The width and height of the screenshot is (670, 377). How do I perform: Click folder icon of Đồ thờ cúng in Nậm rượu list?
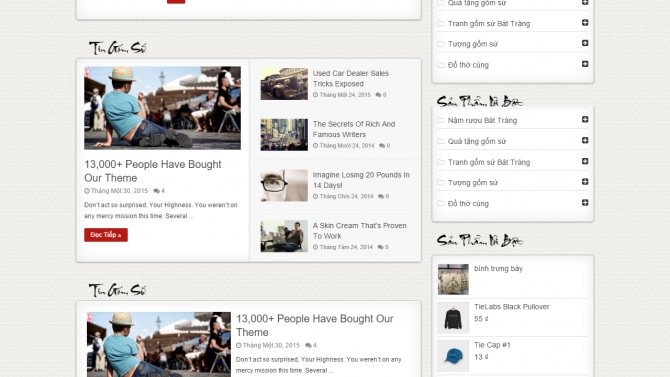point(441,203)
